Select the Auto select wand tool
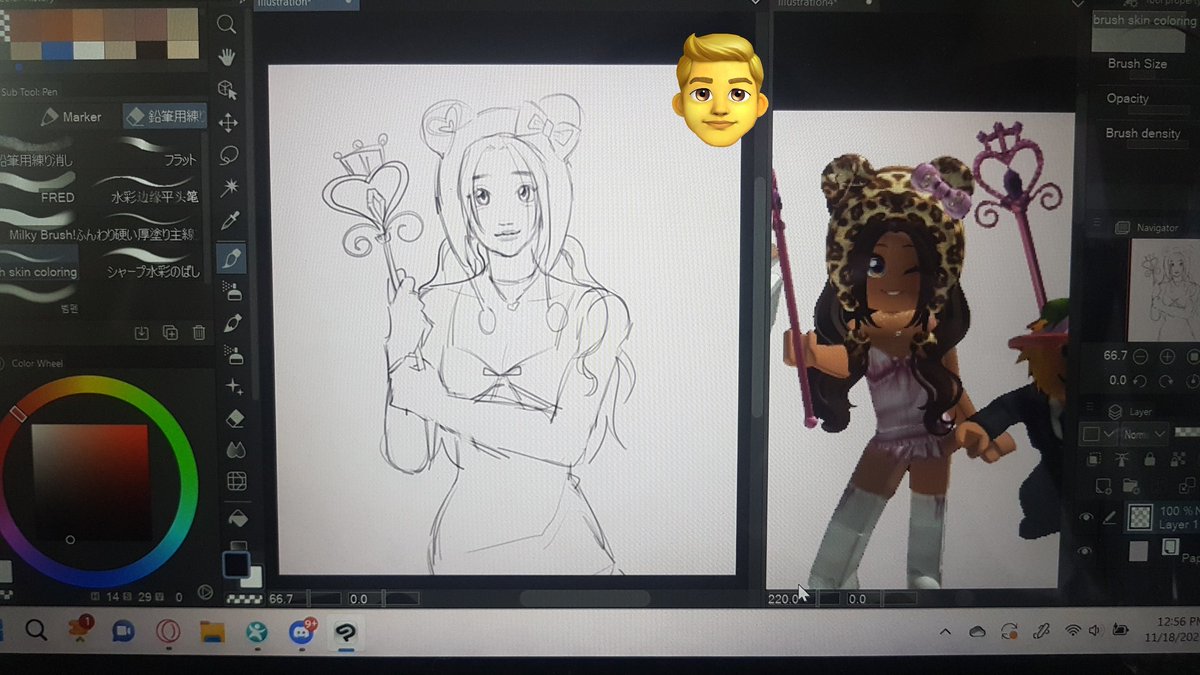The height and width of the screenshot is (675, 1200). click(x=230, y=188)
